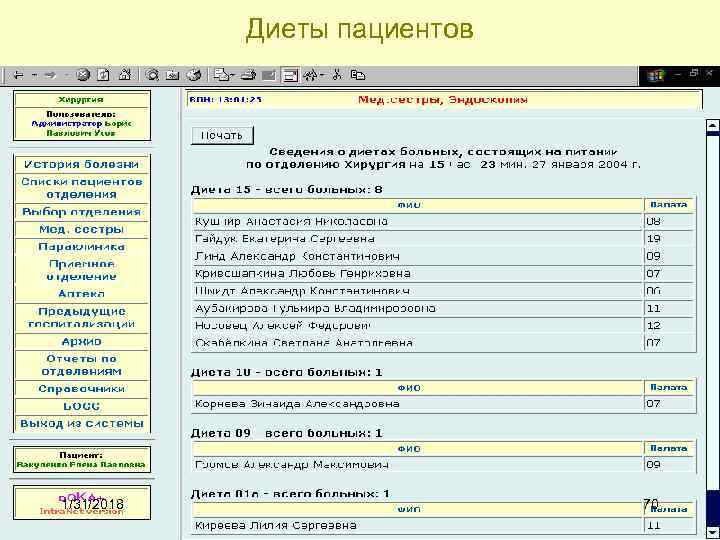
Task: Open Архив in sidebar menu
Action: pos(81,342)
